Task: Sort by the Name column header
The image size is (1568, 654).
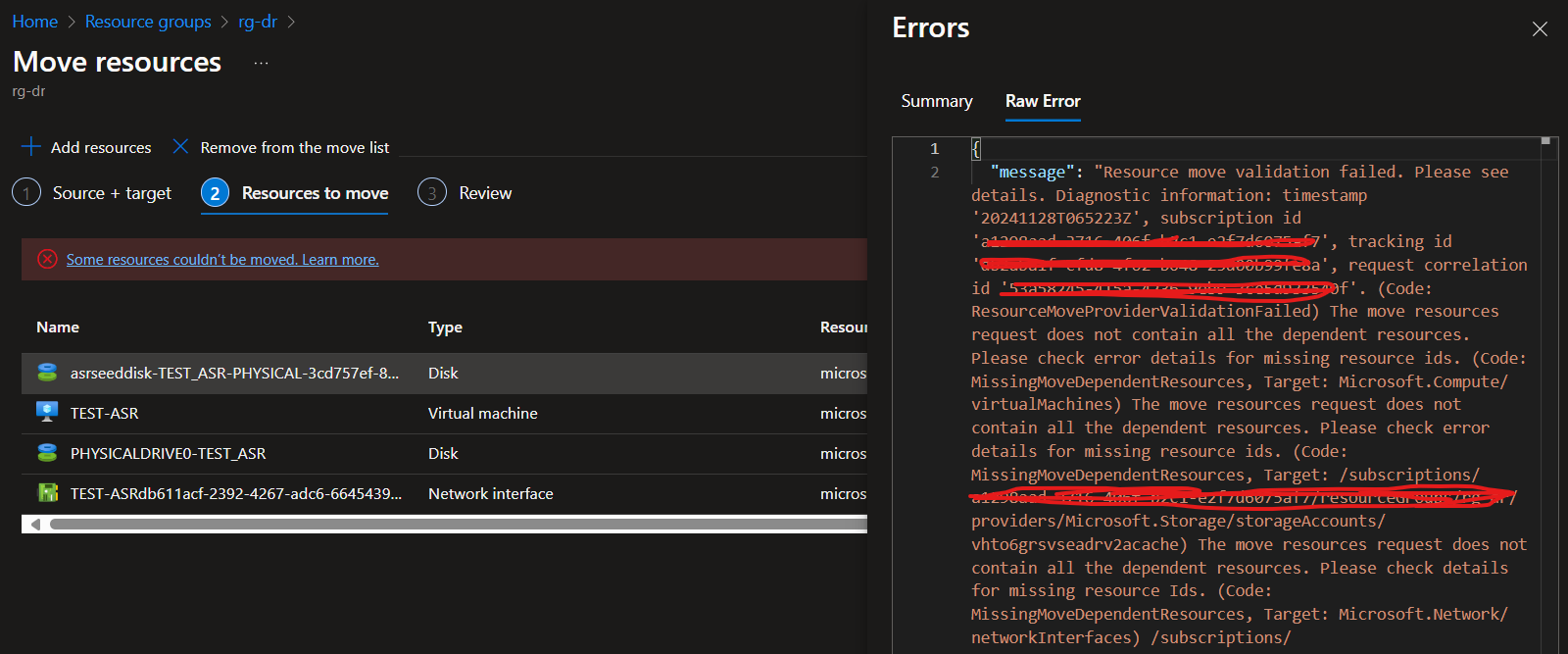Action: click(x=58, y=327)
